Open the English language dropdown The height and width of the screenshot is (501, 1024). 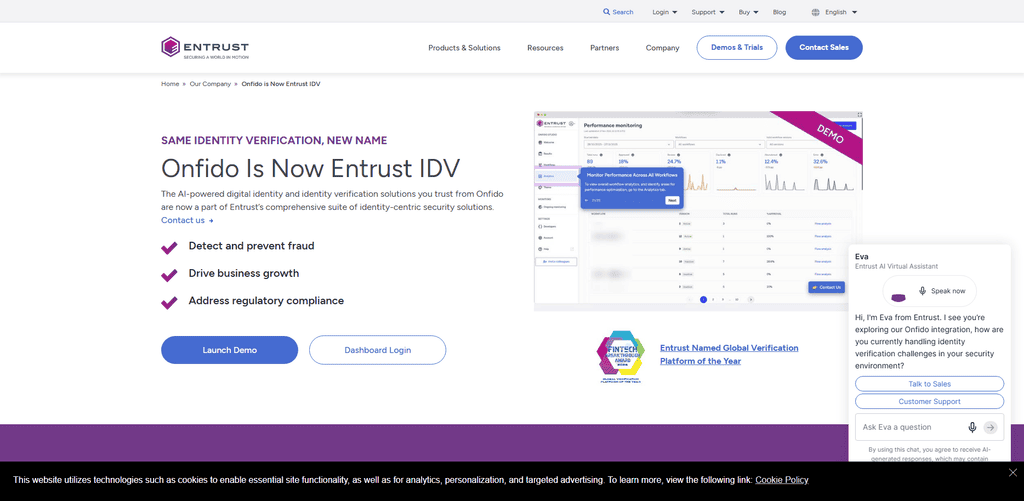pyautogui.click(x=841, y=12)
